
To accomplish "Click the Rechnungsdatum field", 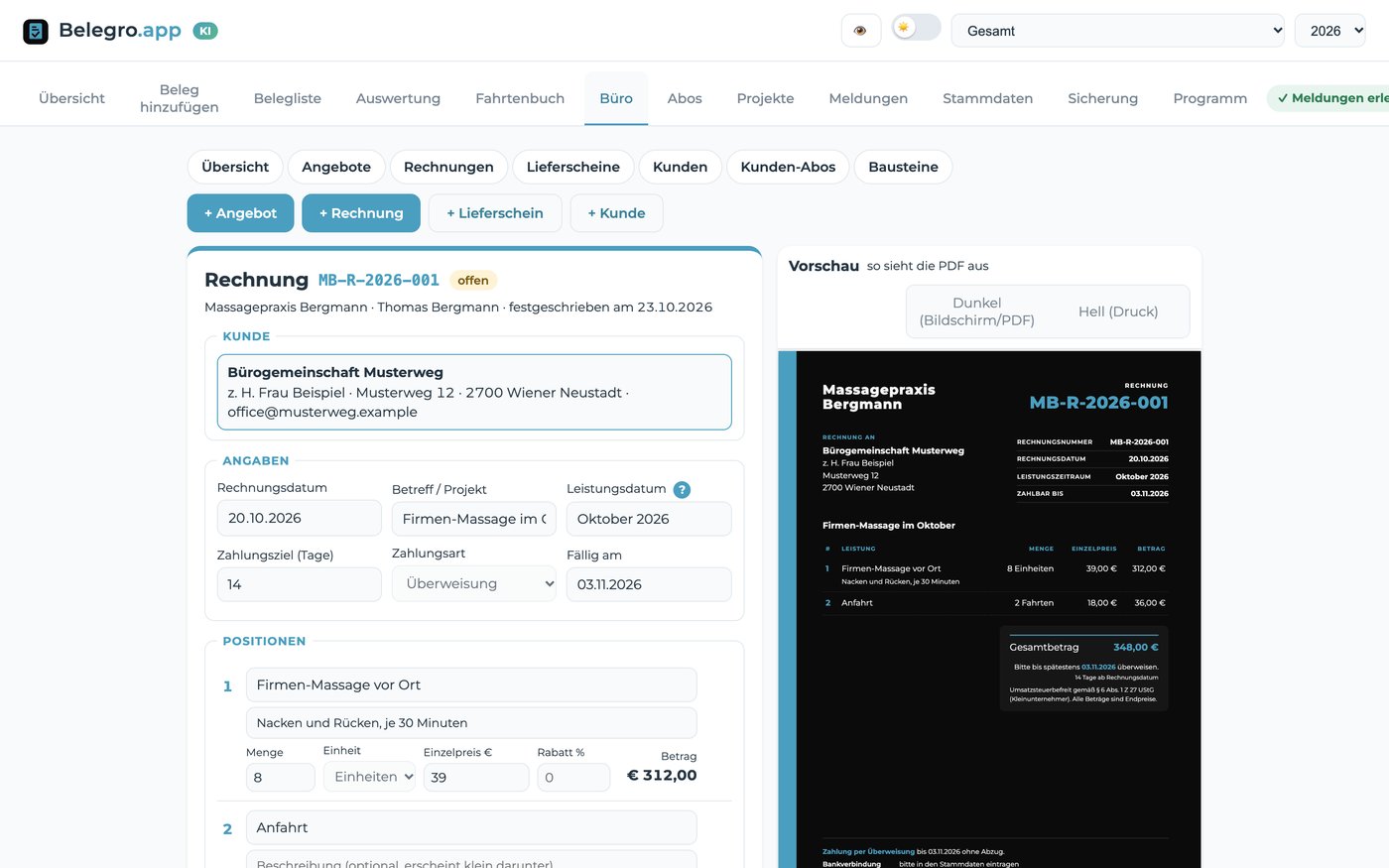I will coord(300,518).
